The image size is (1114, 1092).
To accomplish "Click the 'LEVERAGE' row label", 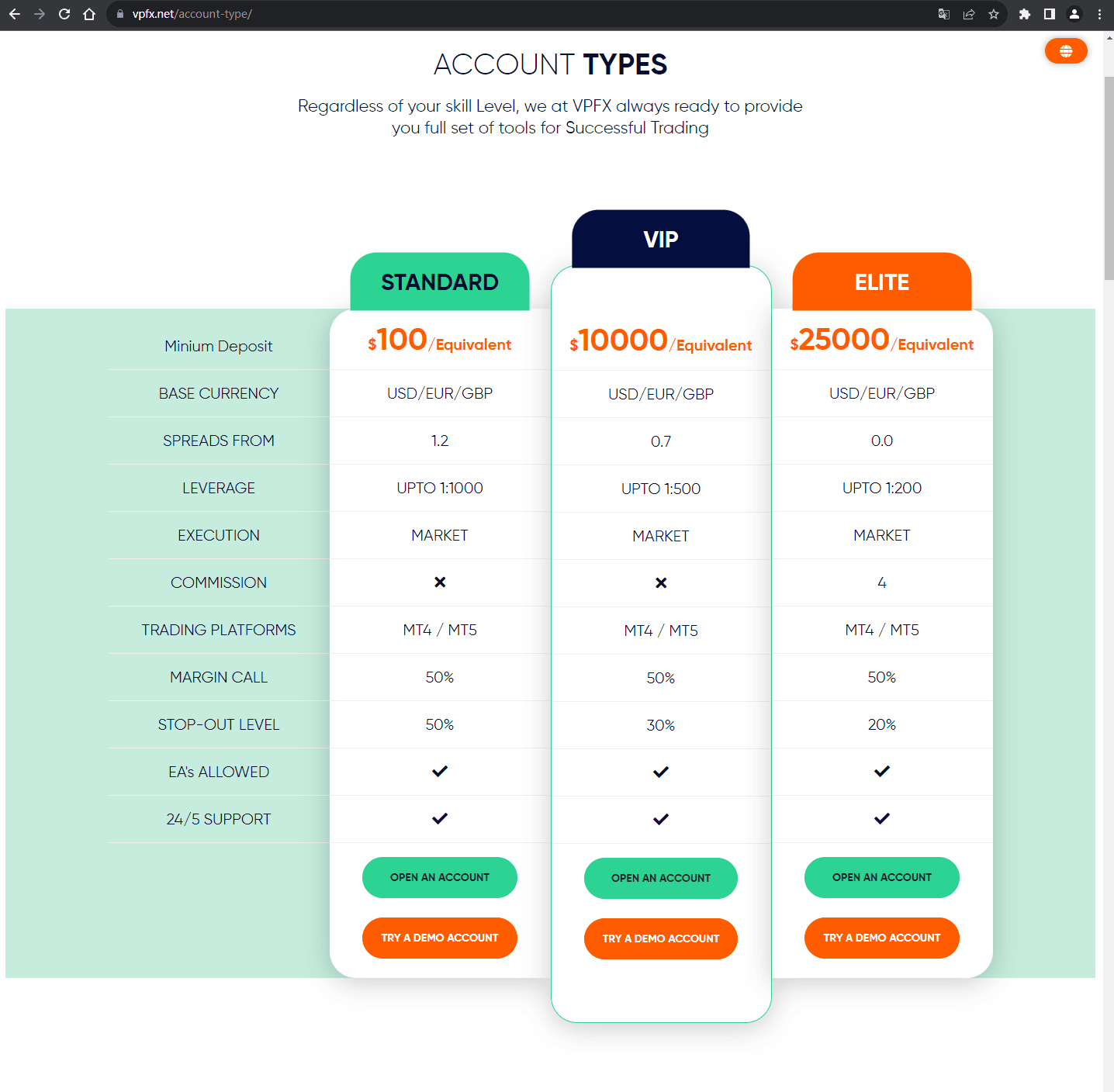I will tap(219, 488).
